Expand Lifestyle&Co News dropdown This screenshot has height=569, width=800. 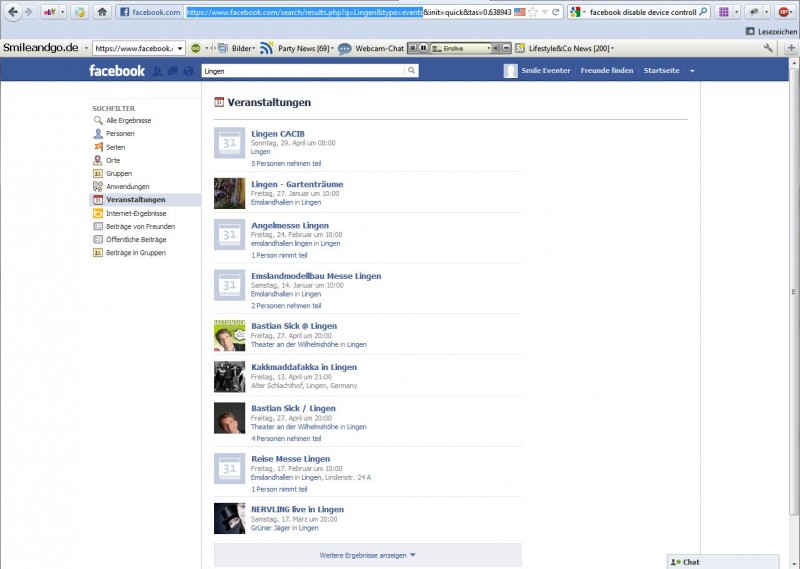(612, 48)
